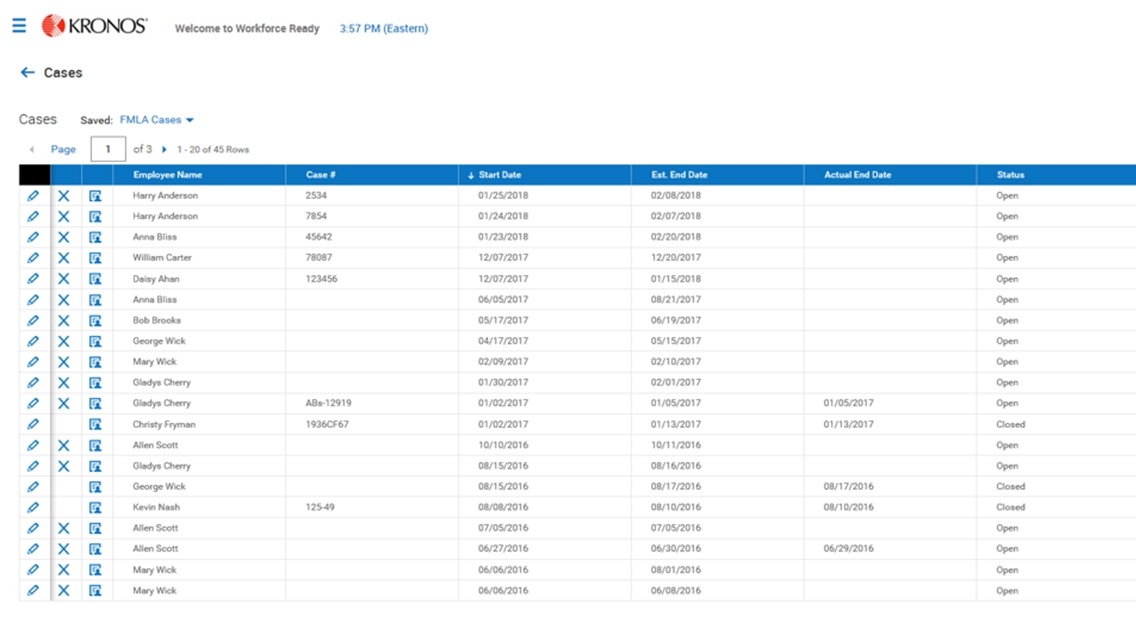Sort by Employee Name column header
The width and height of the screenshot is (1136, 639).
tap(168, 175)
